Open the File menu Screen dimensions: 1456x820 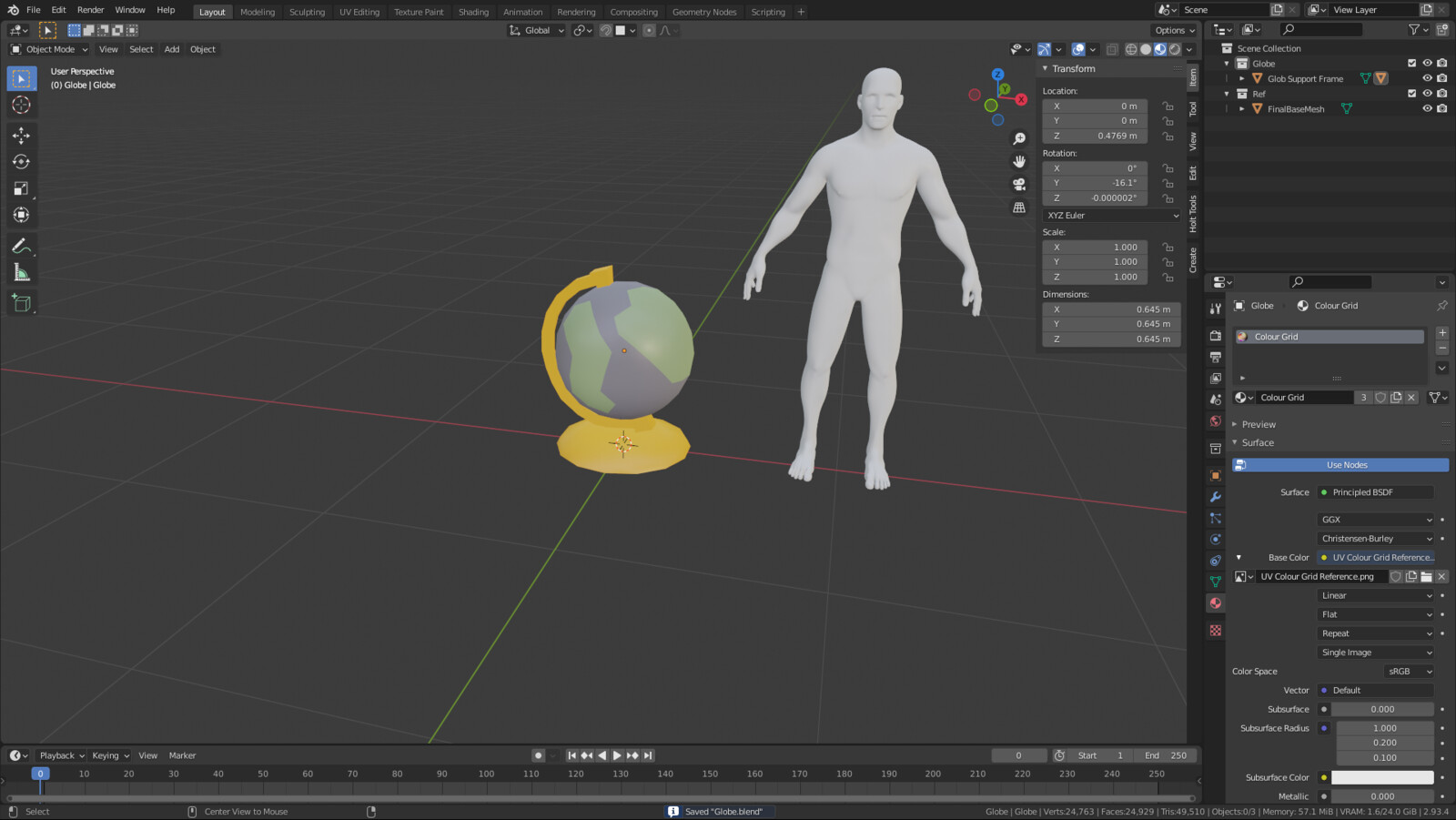pos(34,10)
